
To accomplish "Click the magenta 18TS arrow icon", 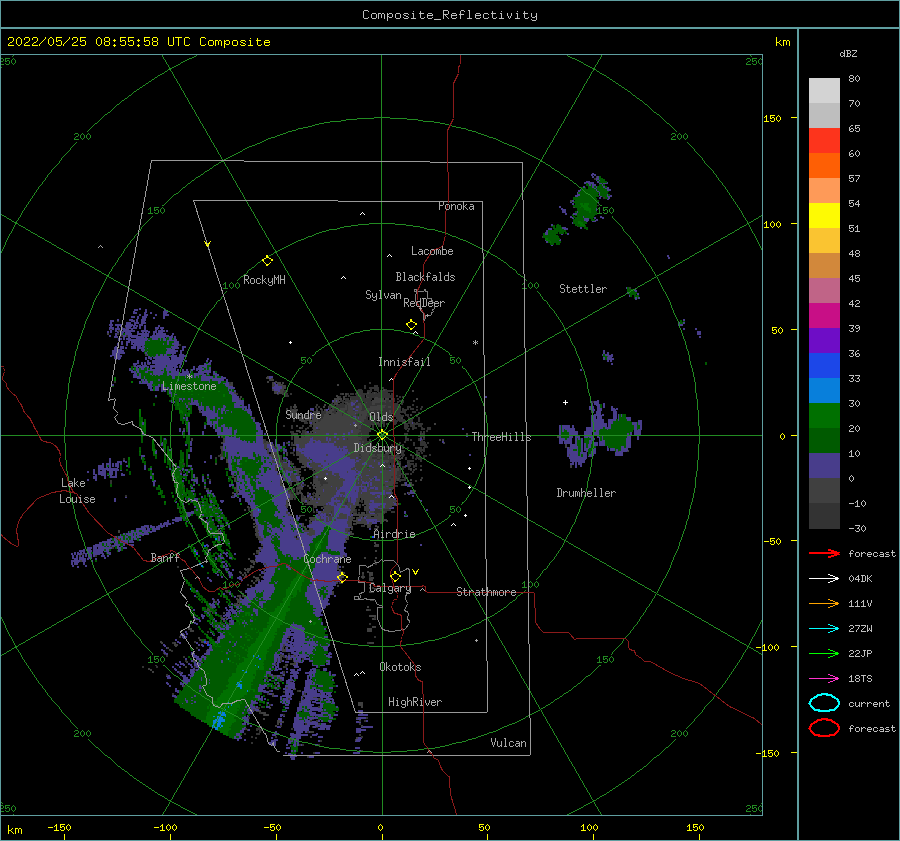I will 824,679.
